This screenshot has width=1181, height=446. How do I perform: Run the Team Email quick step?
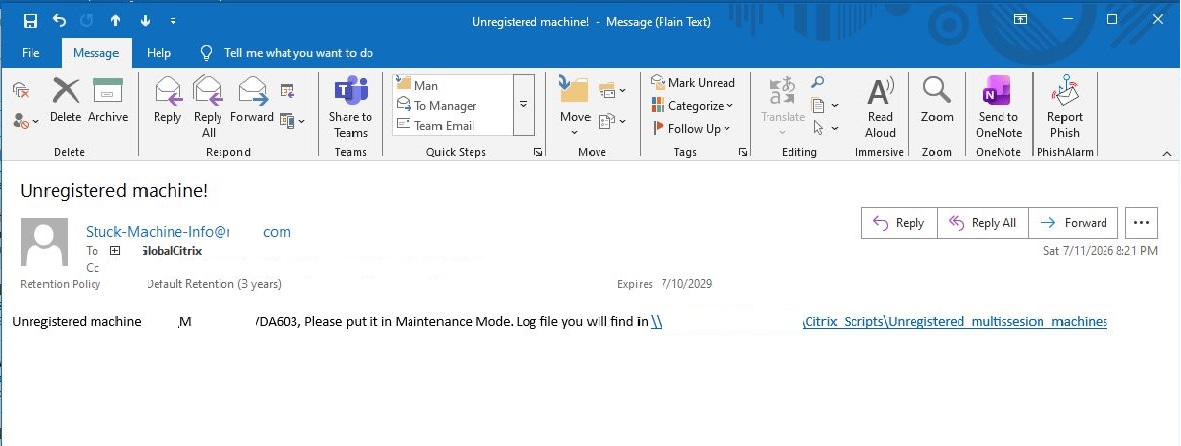pyautogui.click(x=452, y=125)
